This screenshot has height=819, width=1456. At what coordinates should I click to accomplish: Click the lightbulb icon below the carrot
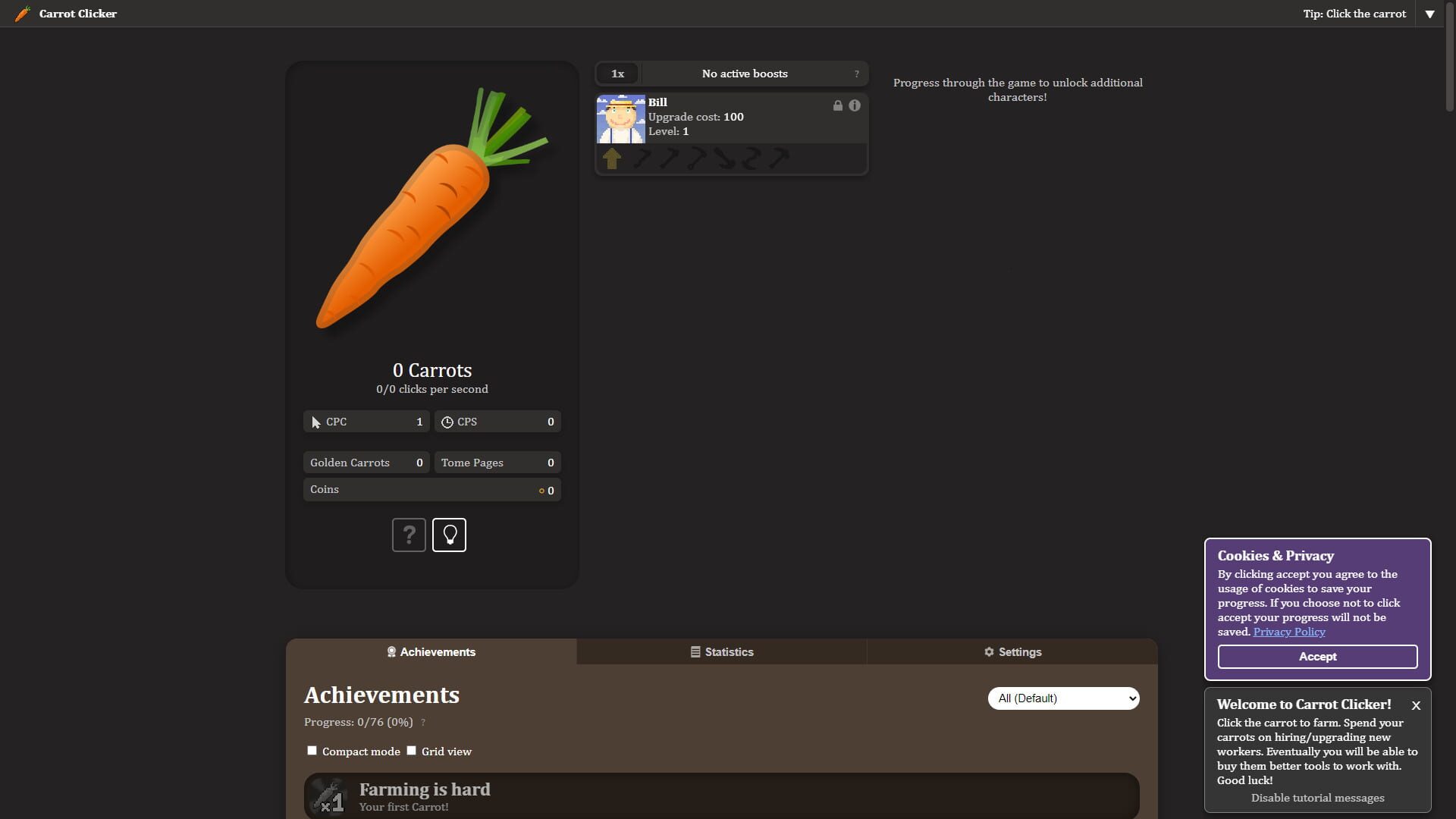coord(449,535)
